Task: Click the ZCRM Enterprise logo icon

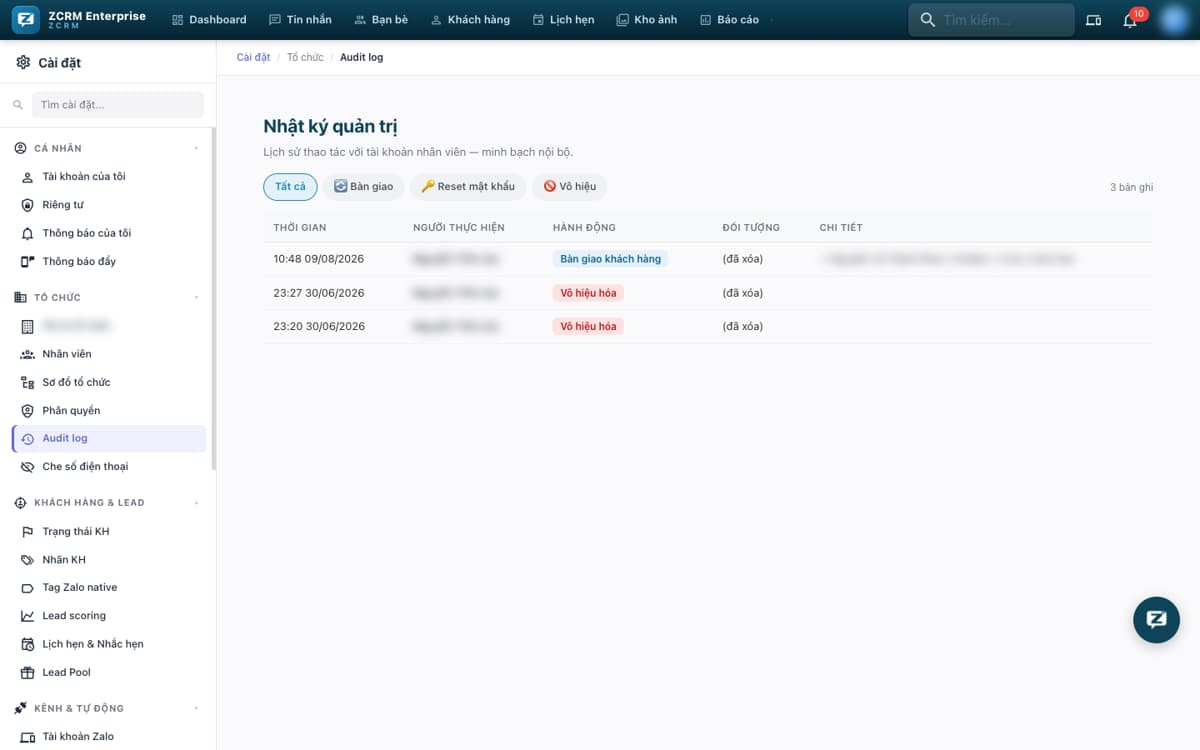Action: click(27, 19)
